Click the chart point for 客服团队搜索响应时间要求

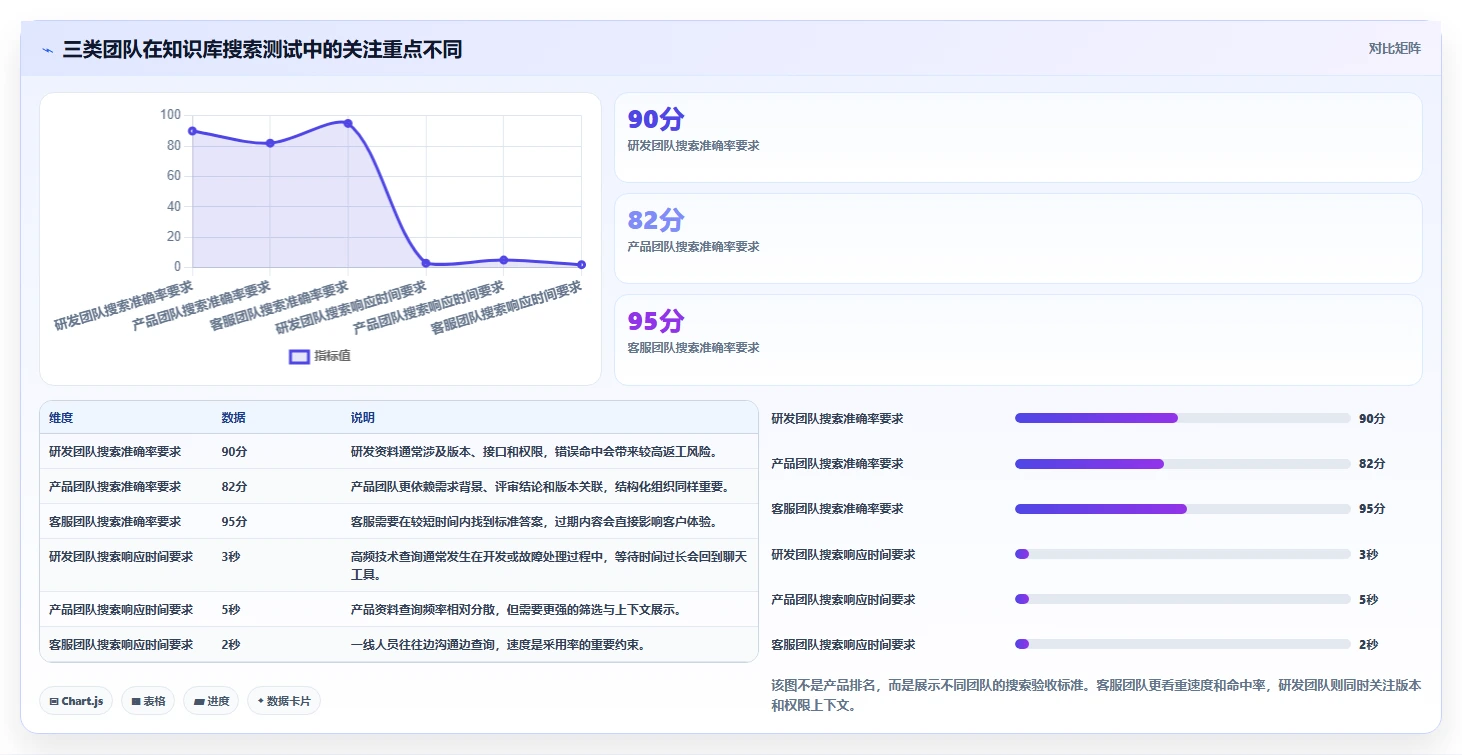click(581, 264)
